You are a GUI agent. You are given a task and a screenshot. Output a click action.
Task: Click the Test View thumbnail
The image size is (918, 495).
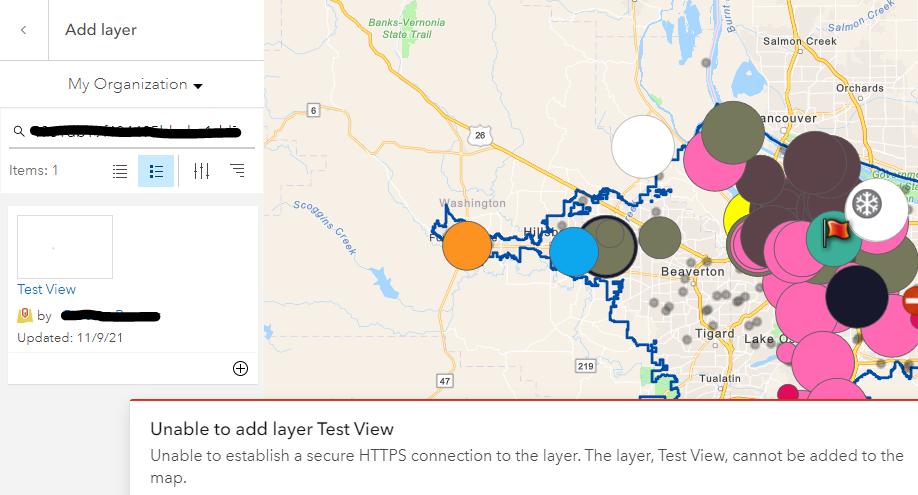click(x=65, y=247)
